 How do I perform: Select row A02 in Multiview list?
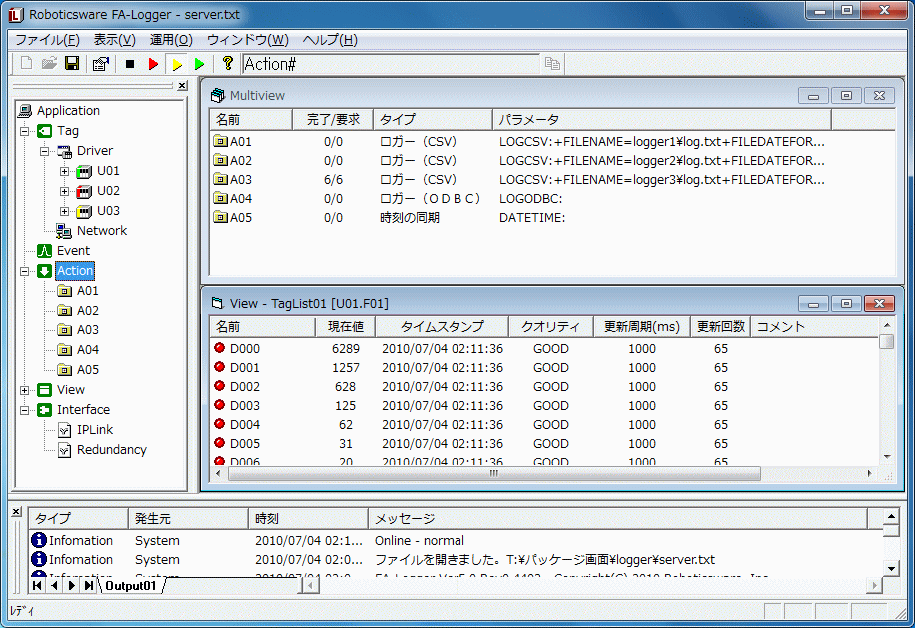click(x=520, y=161)
